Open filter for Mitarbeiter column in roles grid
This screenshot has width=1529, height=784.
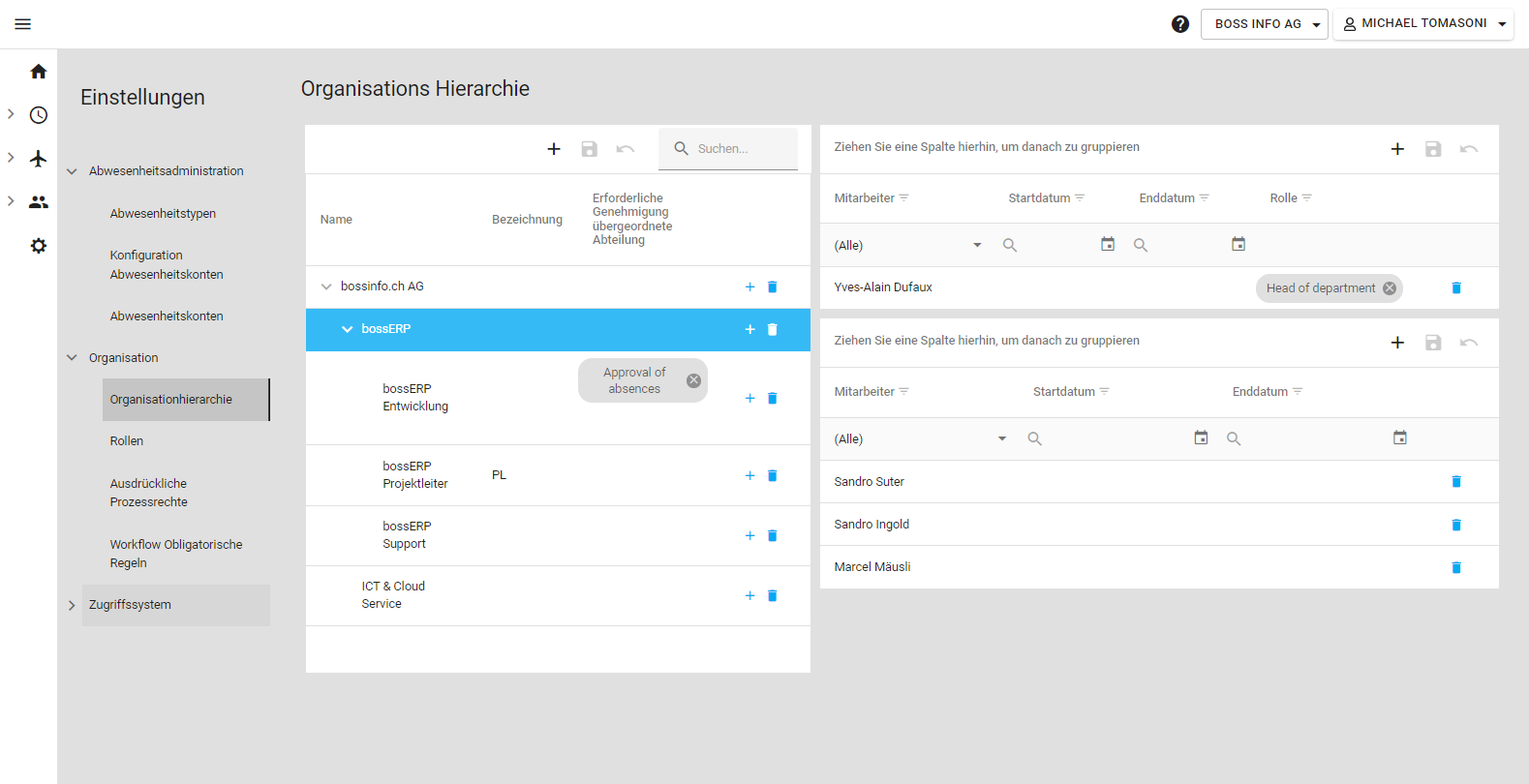tap(903, 197)
